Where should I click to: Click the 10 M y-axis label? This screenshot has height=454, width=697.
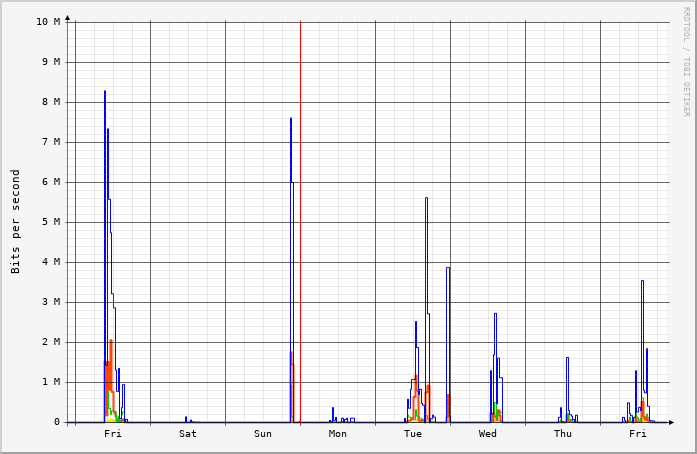point(48,22)
